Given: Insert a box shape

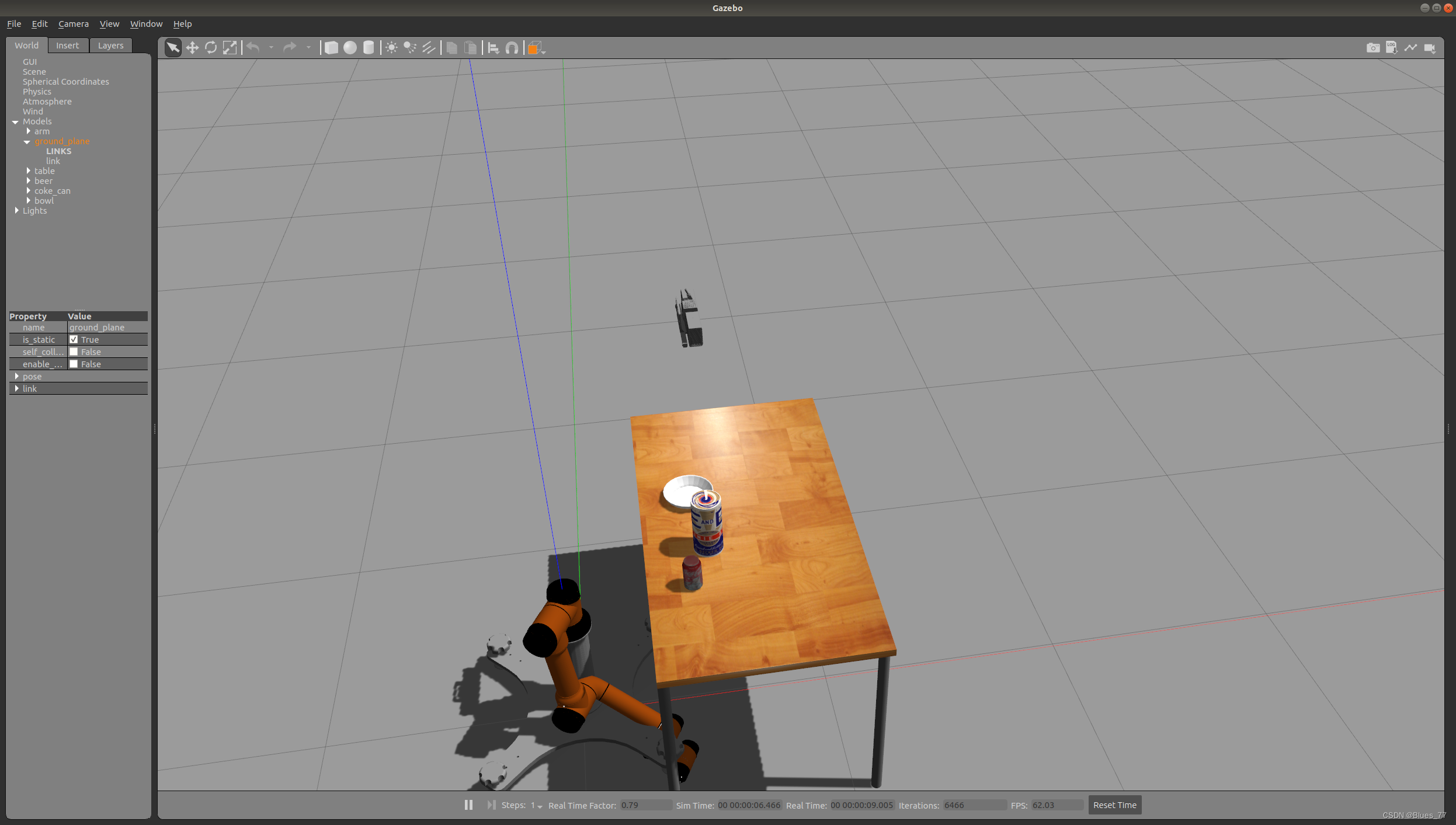Looking at the screenshot, I should pyautogui.click(x=331, y=48).
